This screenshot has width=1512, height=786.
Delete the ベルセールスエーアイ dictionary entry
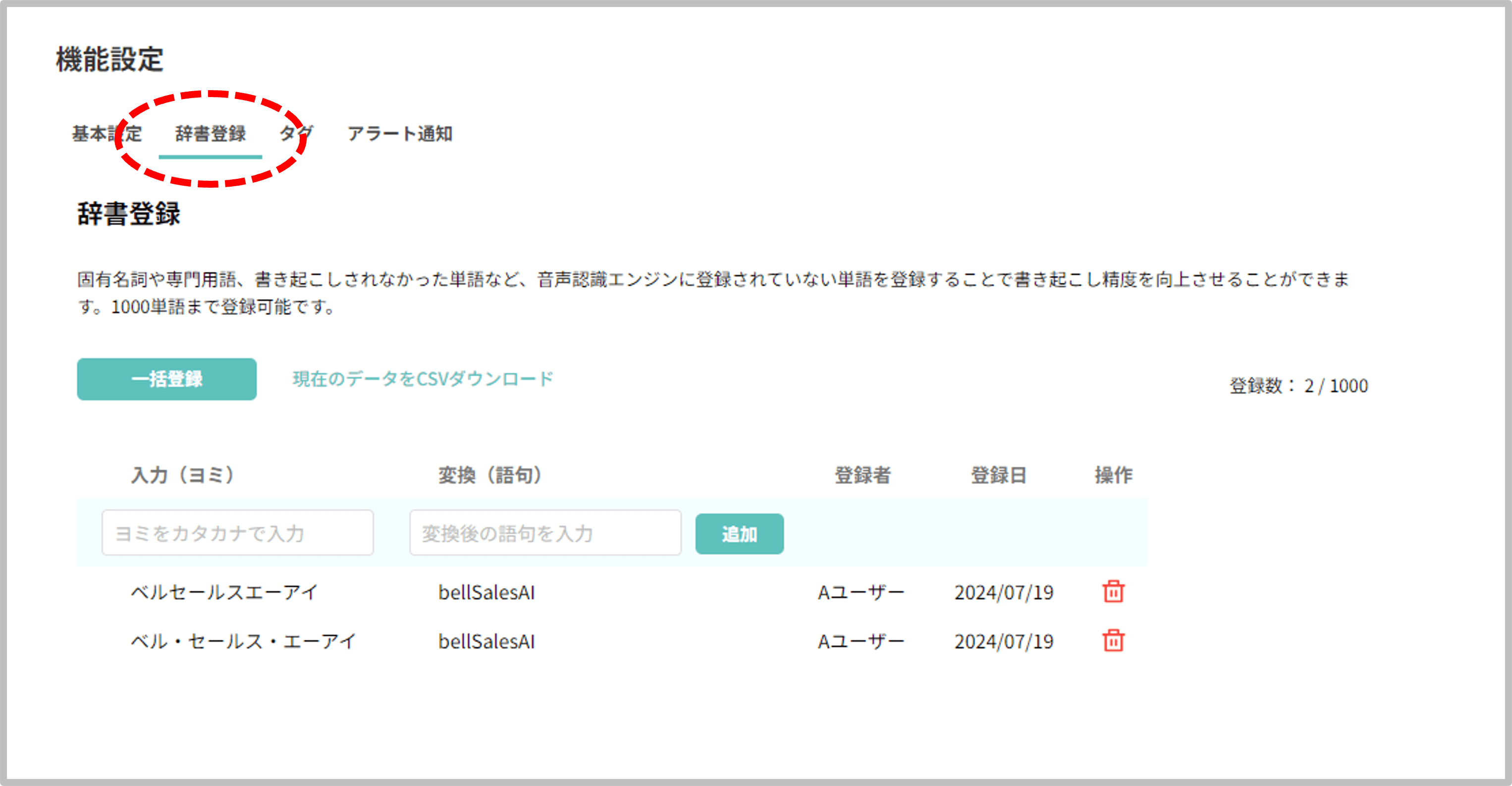[x=1113, y=592]
